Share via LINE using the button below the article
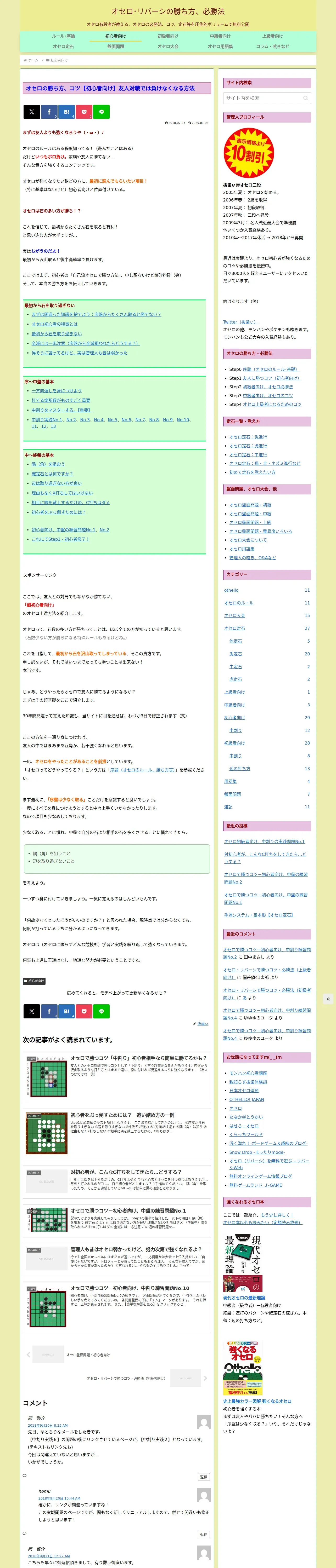Screen dimensions: 336x1568 pyautogui.click(x=101, y=1011)
